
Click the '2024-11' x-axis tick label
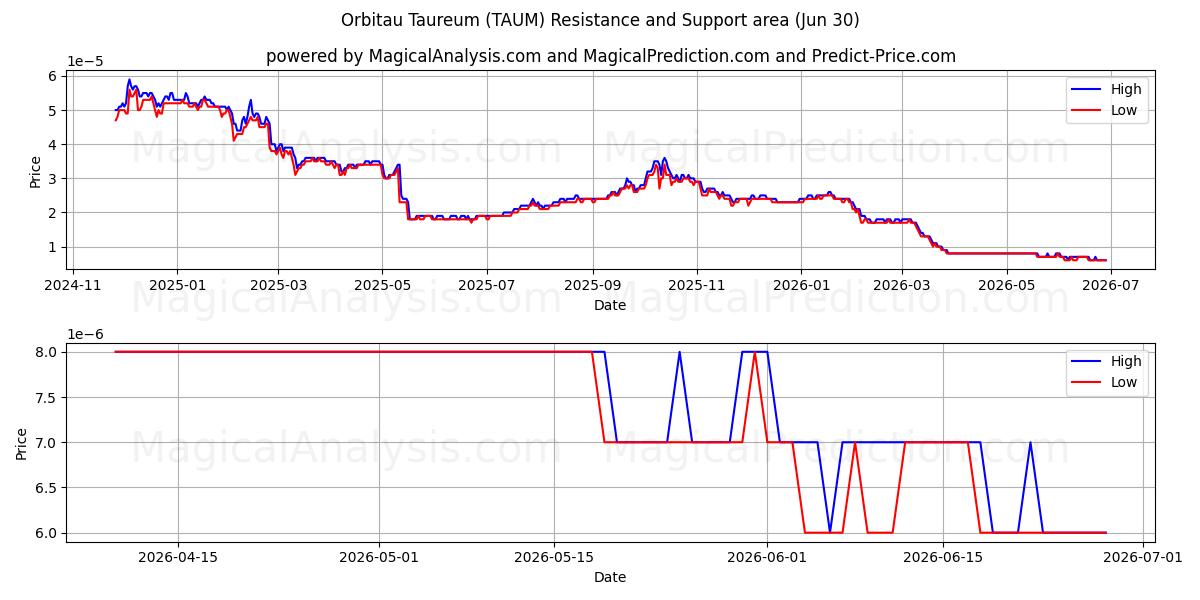(x=72, y=286)
